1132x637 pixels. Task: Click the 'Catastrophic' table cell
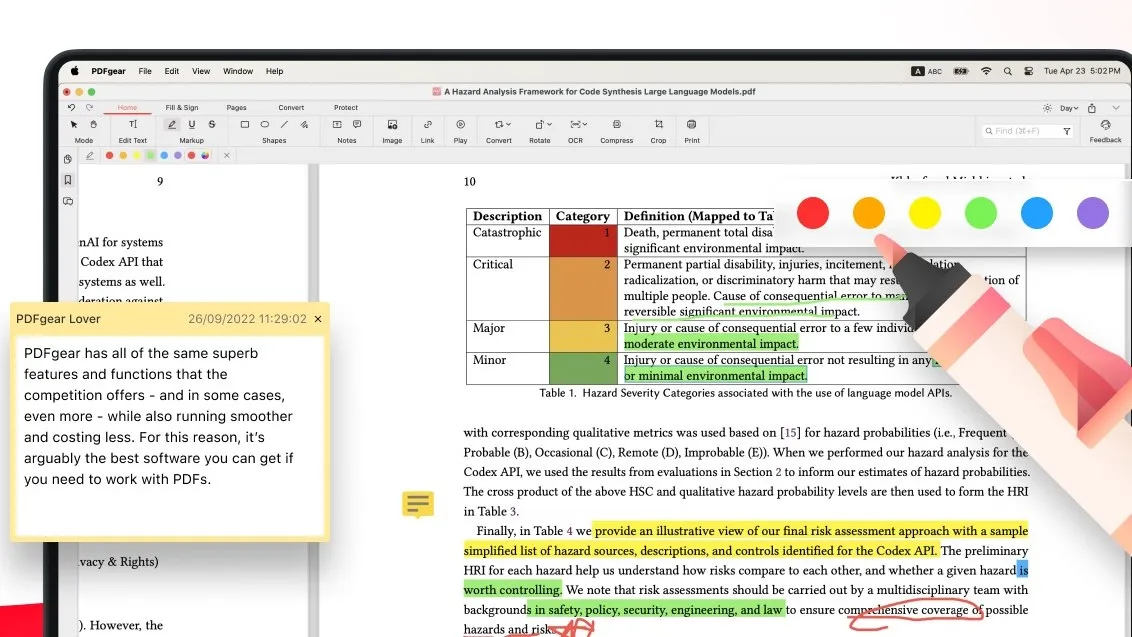pyautogui.click(x=507, y=240)
